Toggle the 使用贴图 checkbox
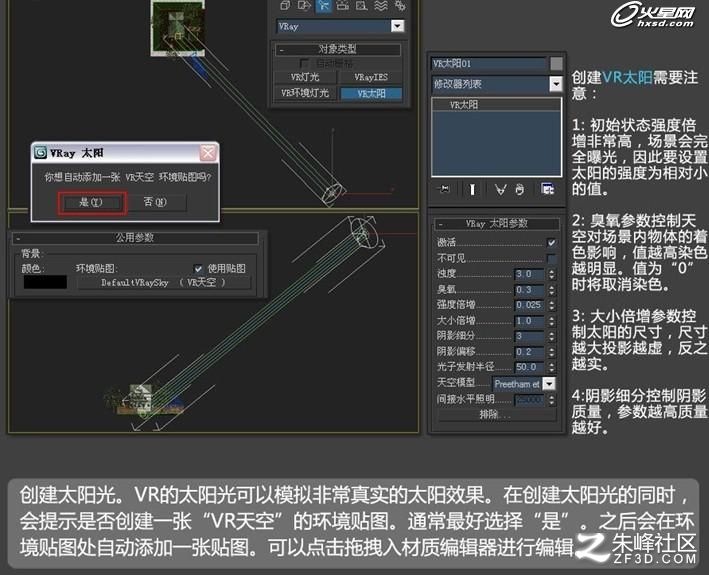Screen dimensions: 709x575 198,269
